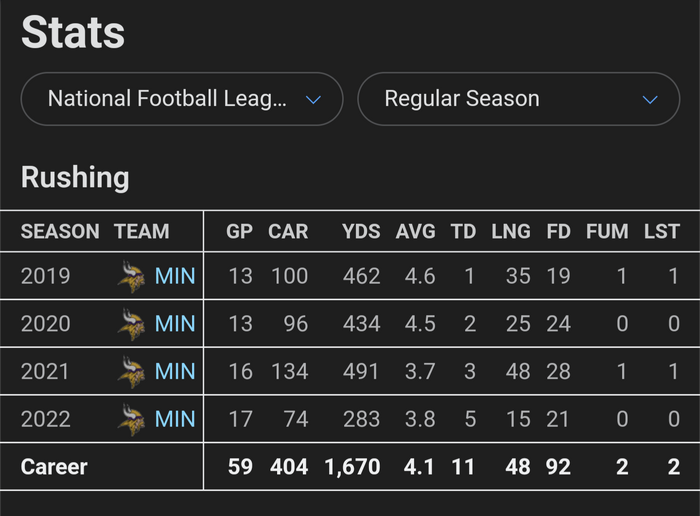Click the FUM column header
This screenshot has height=516, width=700.
tap(607, 231)
